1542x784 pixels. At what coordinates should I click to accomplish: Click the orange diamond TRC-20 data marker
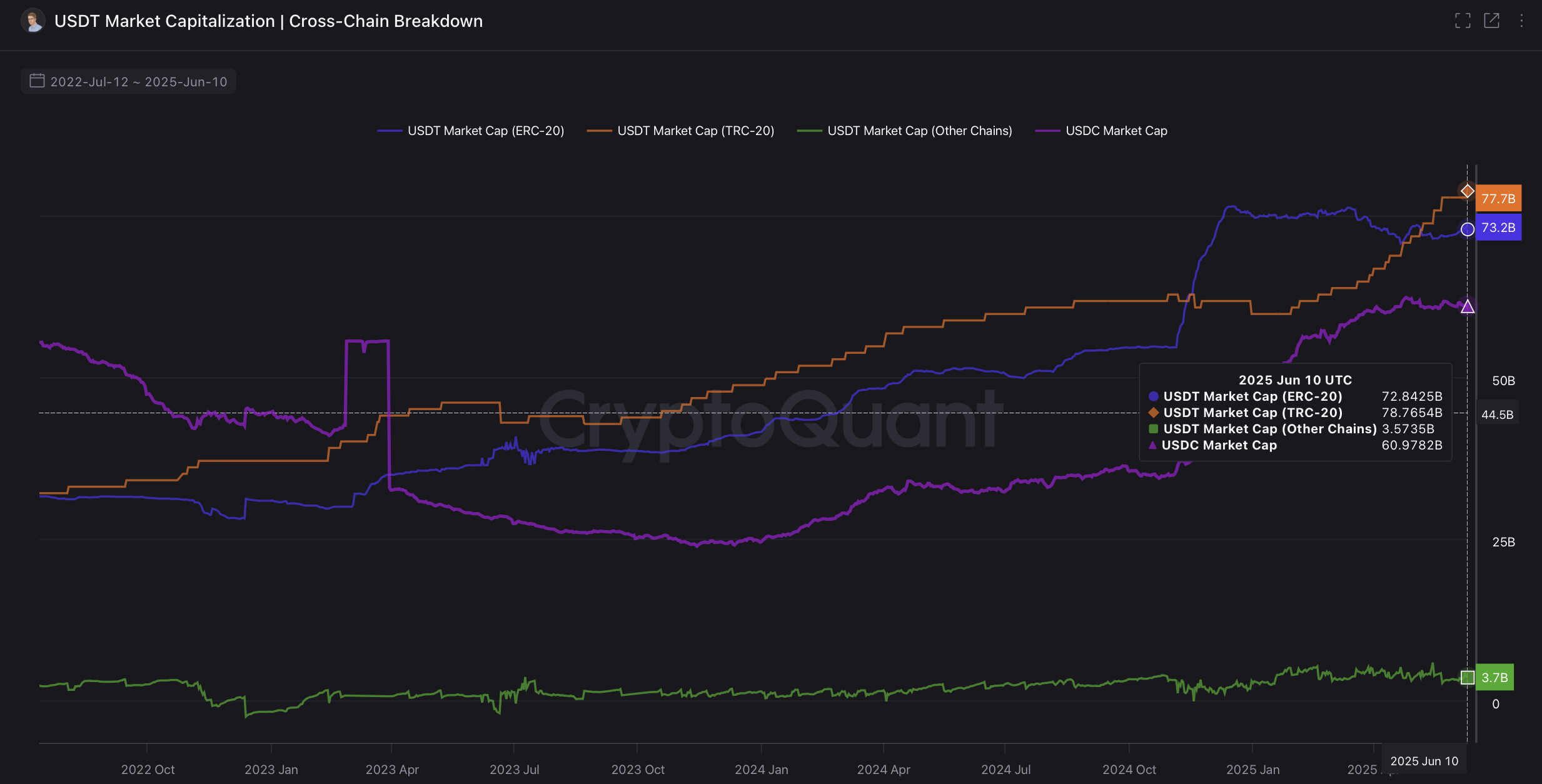pos(1467,191)
